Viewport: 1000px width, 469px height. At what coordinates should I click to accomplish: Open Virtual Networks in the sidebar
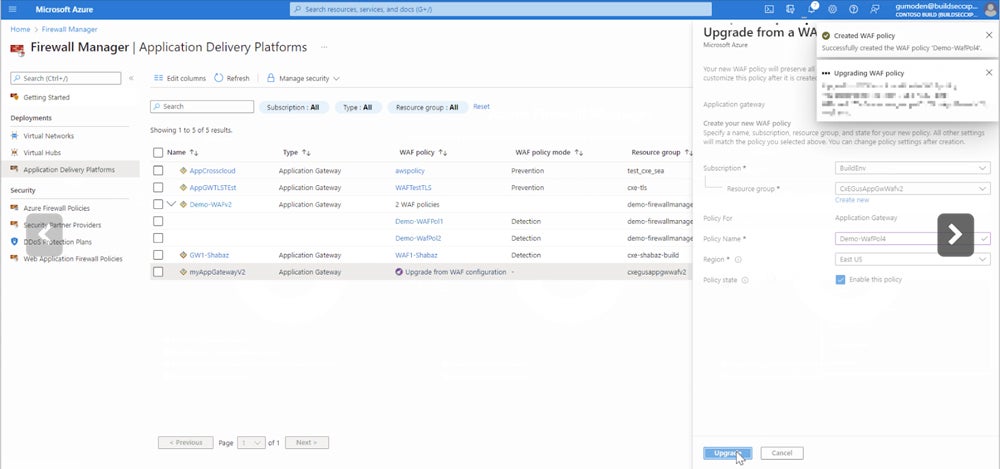(x=48, y=136)
